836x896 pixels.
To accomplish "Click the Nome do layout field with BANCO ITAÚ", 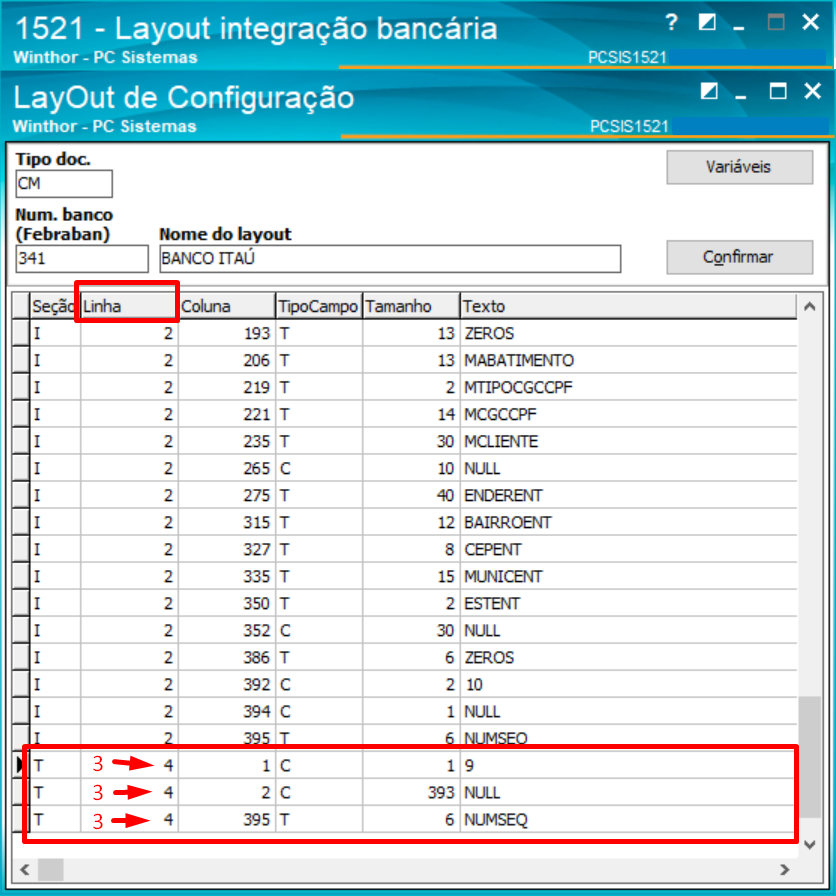I will 388,258.
